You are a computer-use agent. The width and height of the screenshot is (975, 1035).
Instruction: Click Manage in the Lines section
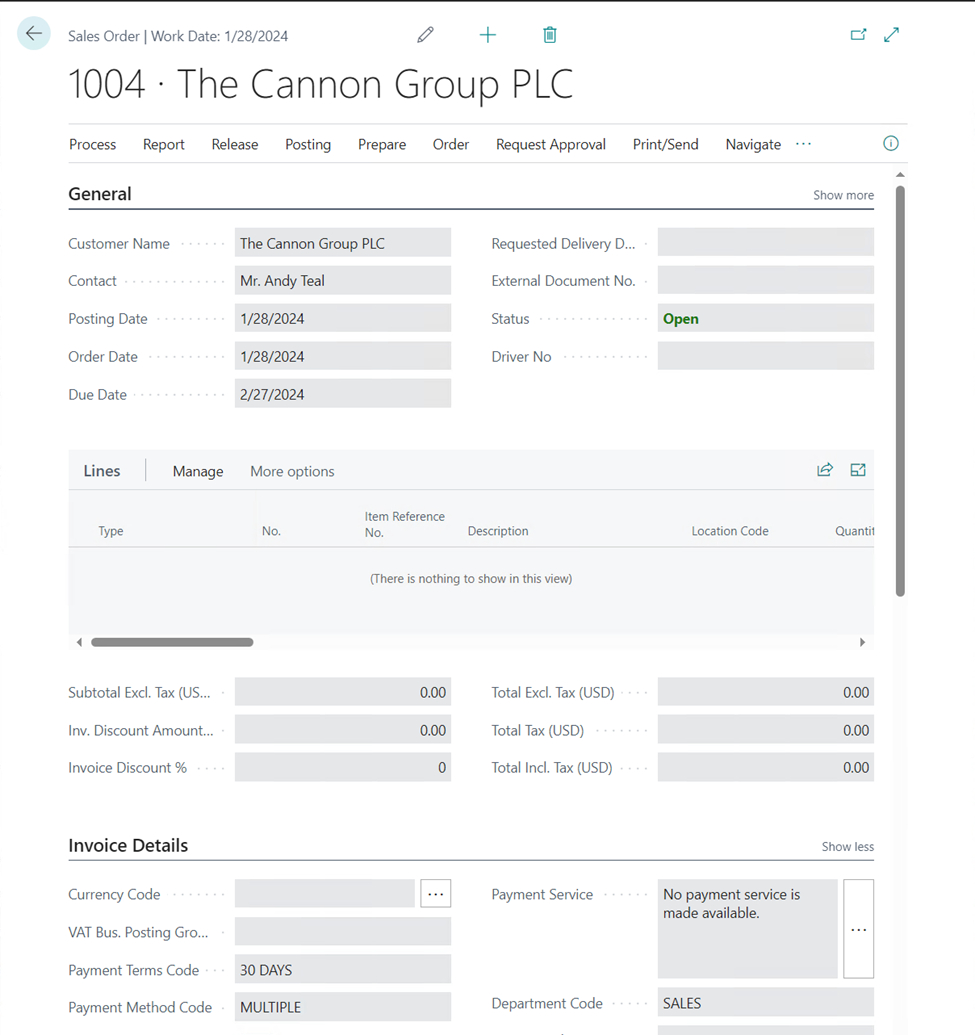tap(198, 471)
